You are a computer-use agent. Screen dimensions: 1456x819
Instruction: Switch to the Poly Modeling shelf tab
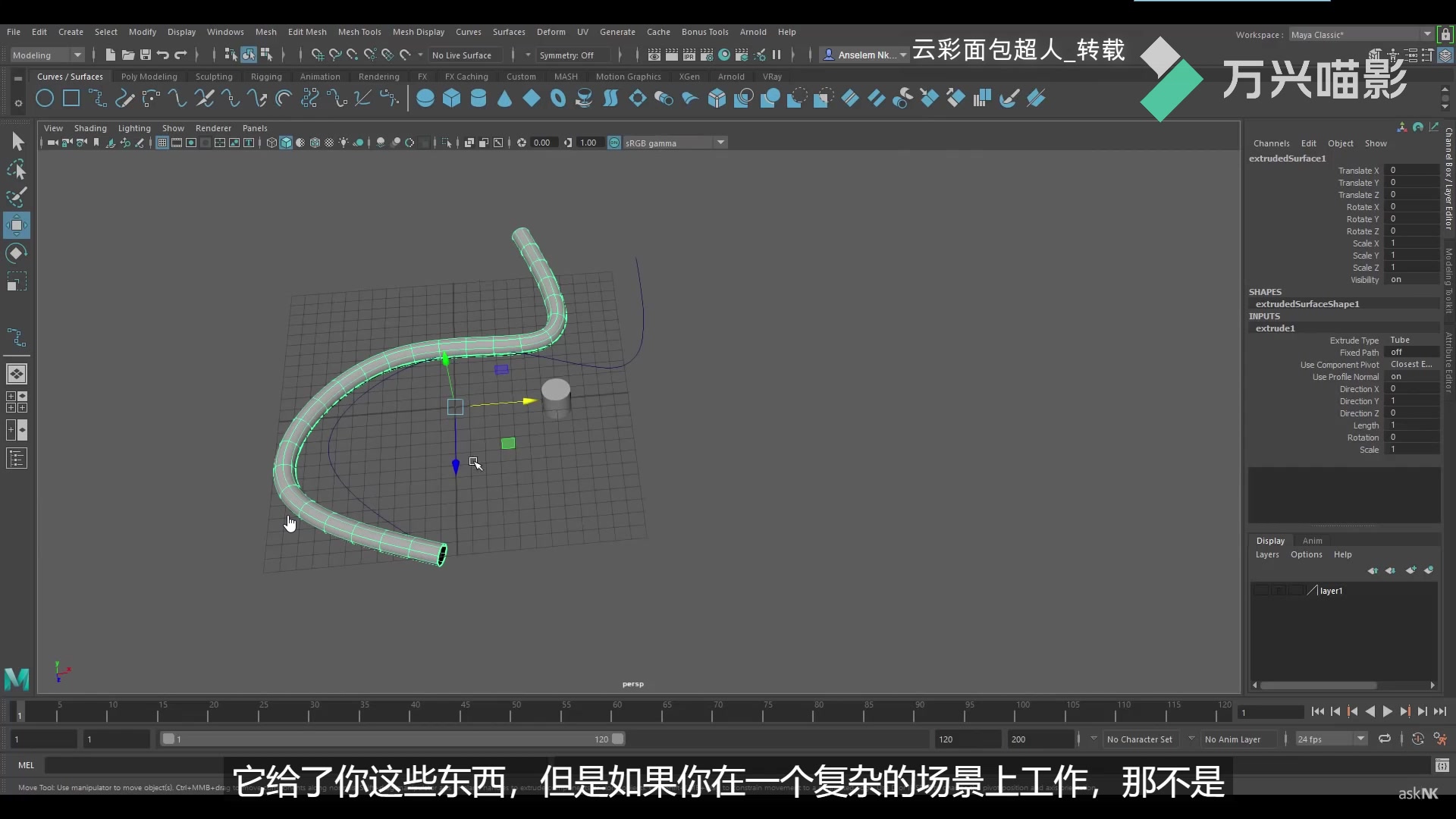(x=149, y=76)
